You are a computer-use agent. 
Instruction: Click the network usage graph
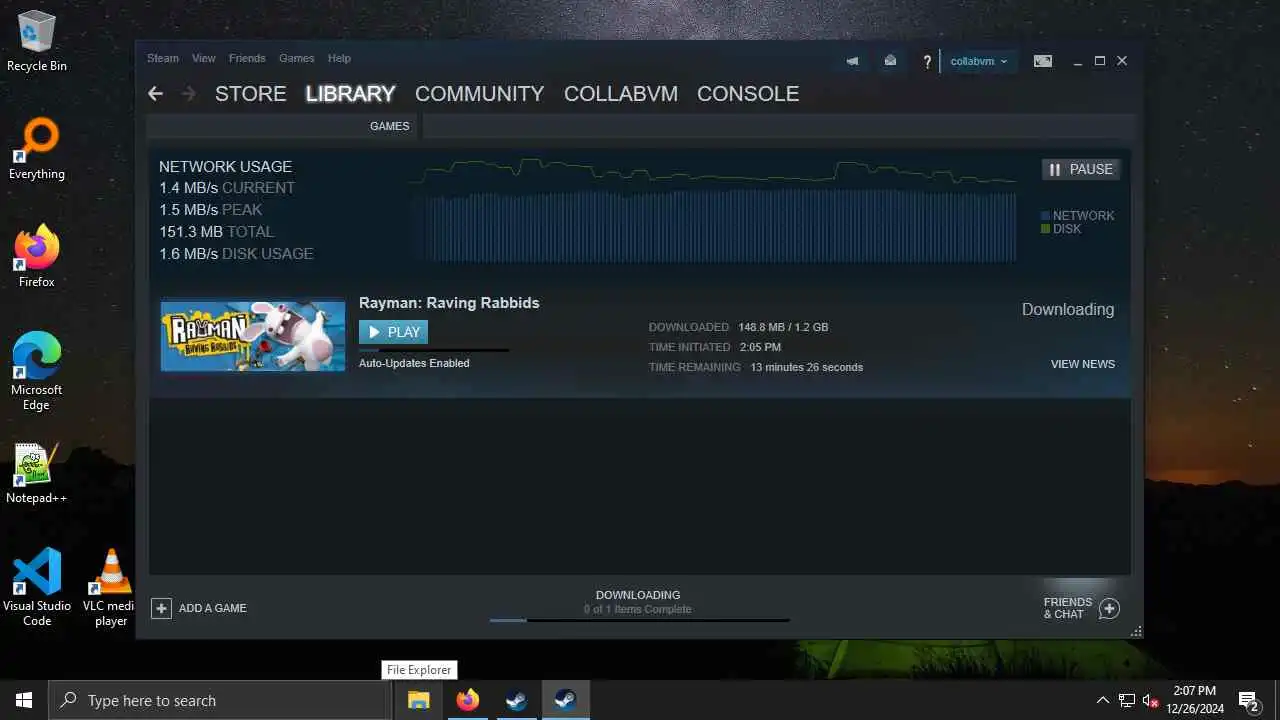pyautogui.click(x=713, y=210)
